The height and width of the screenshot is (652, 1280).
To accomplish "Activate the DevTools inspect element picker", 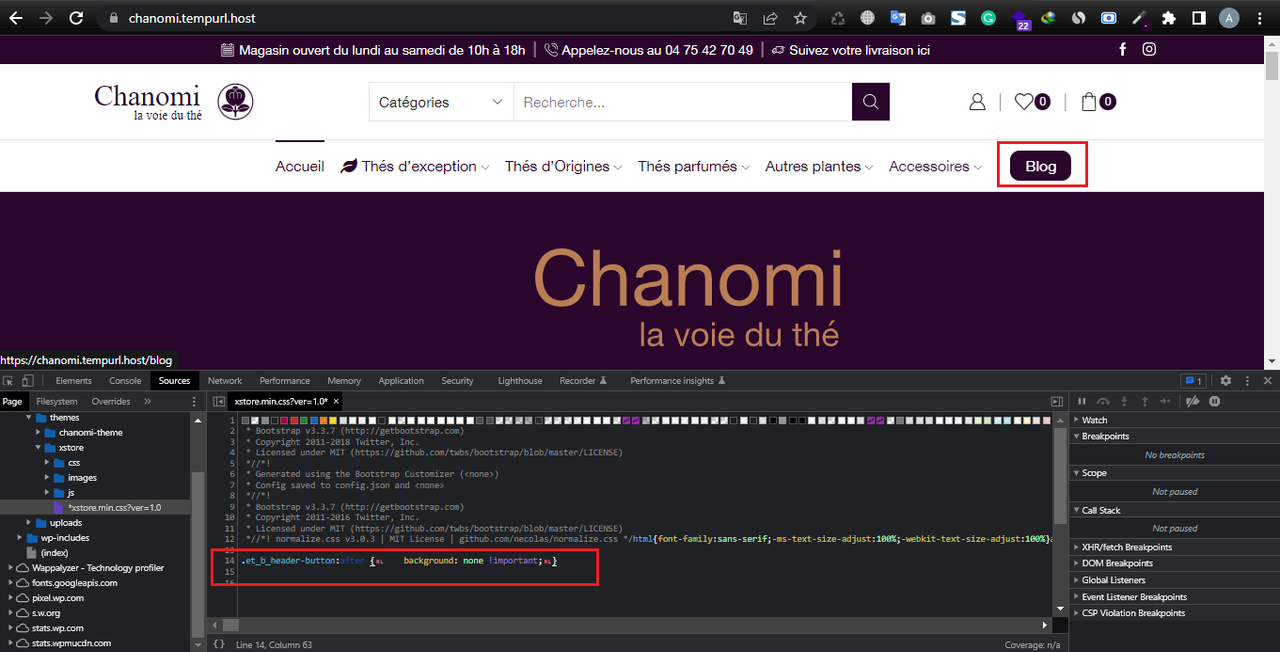I will [9, 381].
